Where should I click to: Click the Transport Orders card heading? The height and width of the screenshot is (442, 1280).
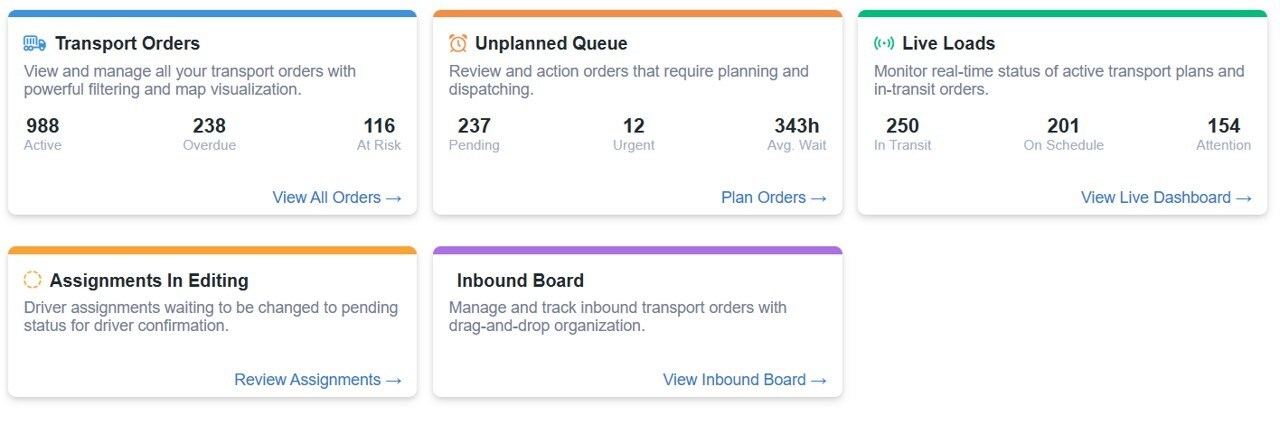127,43
